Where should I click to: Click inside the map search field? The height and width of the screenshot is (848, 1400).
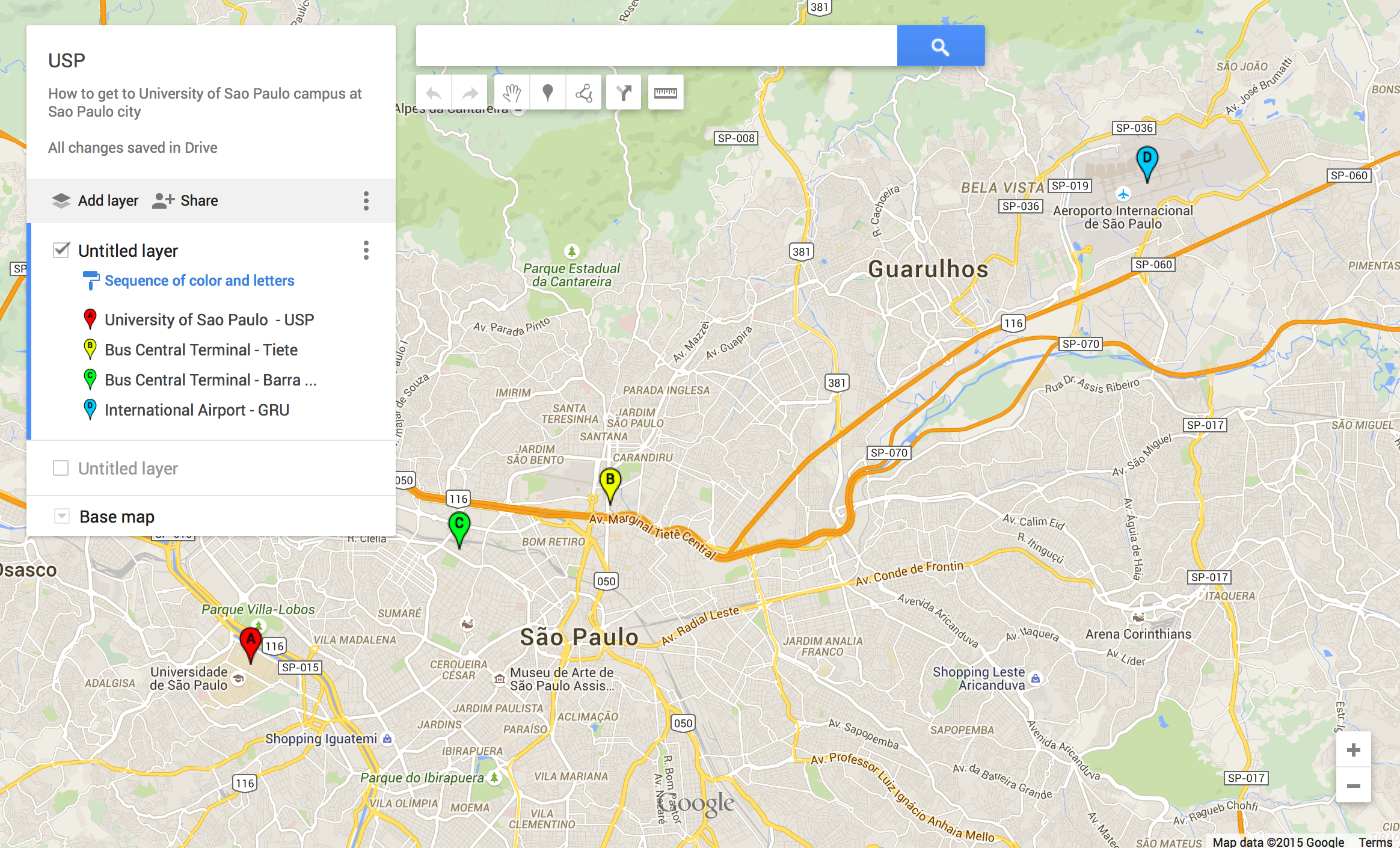[657, 46]
